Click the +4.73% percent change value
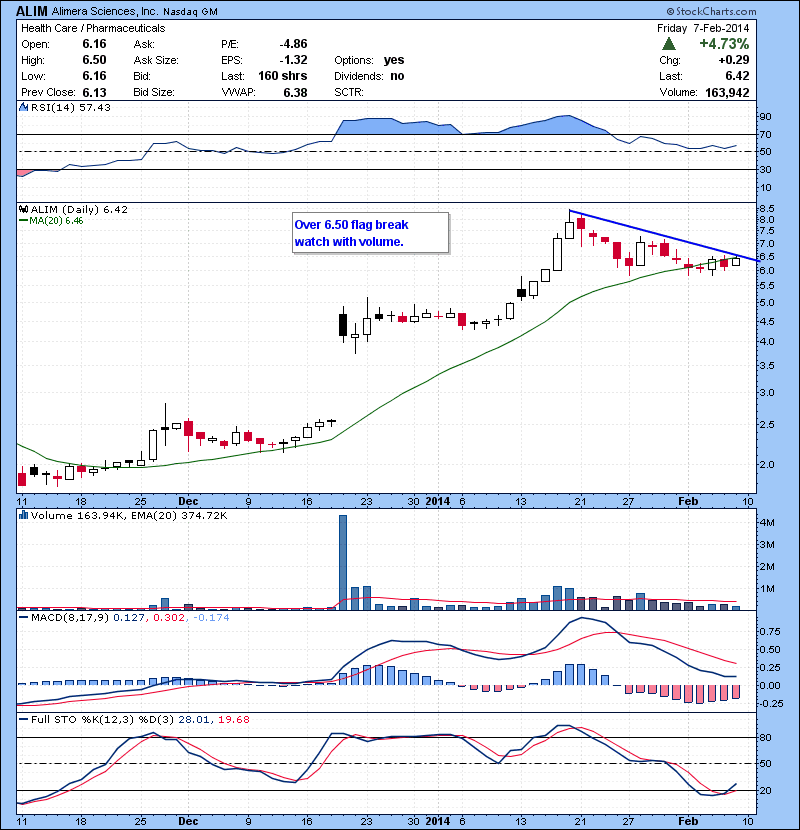The image size is (800, 830). pos(724,43)
